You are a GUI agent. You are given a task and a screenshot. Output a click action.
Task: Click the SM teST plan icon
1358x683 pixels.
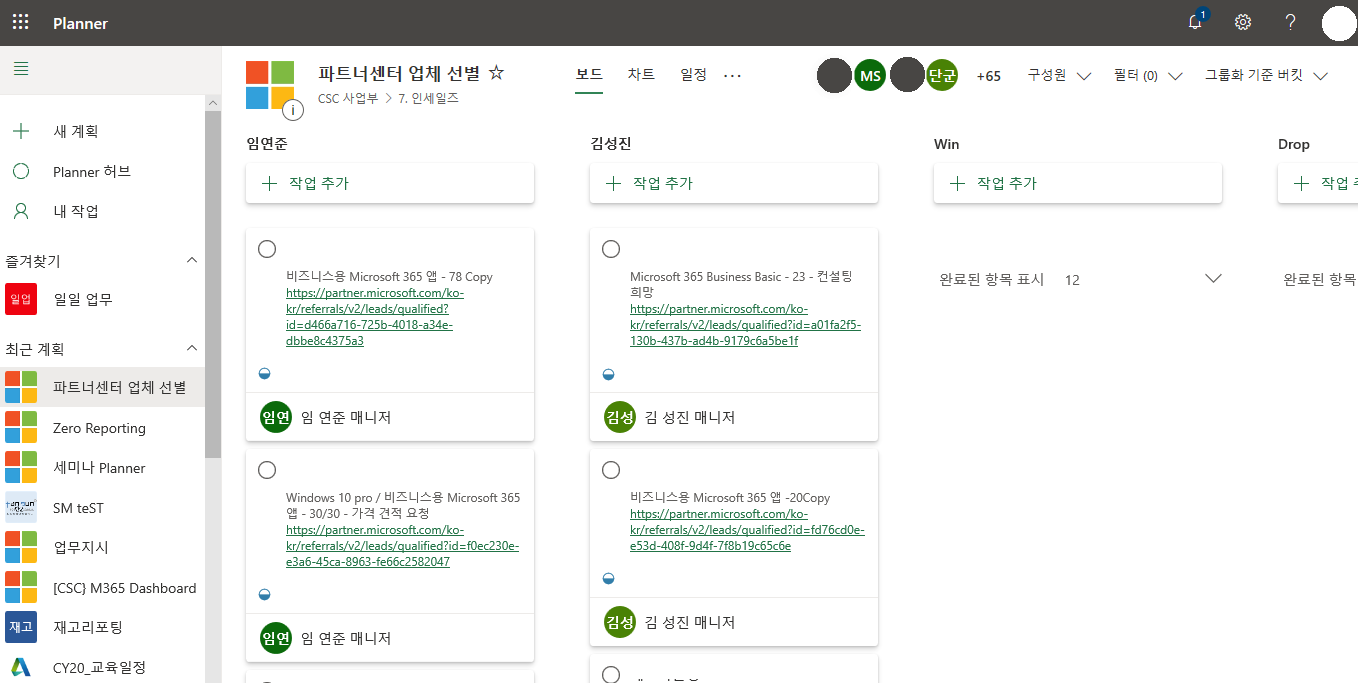(21, 508)
